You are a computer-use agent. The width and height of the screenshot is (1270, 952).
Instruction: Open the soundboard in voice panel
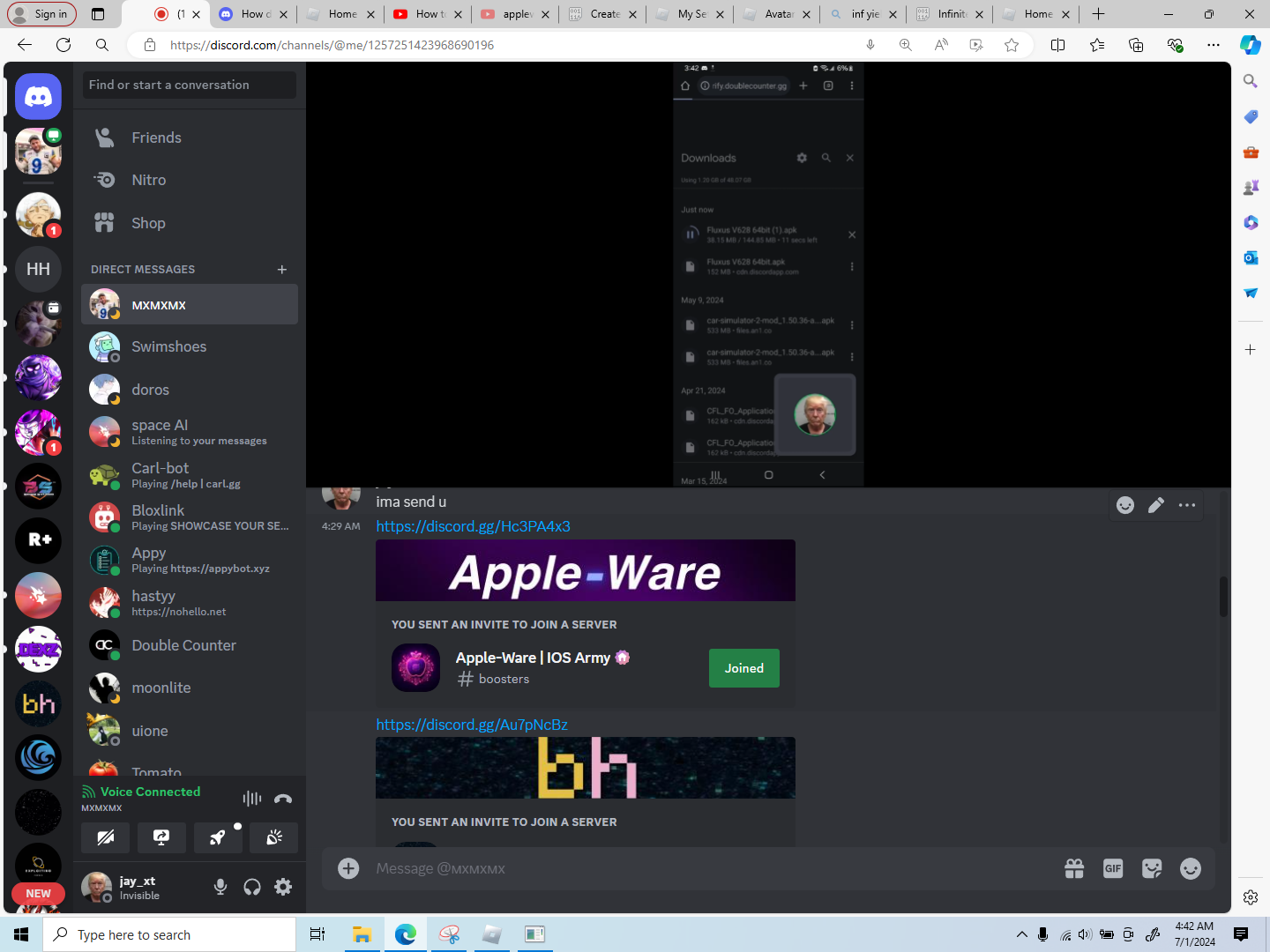pyautogui.click(x=274, y=837)
